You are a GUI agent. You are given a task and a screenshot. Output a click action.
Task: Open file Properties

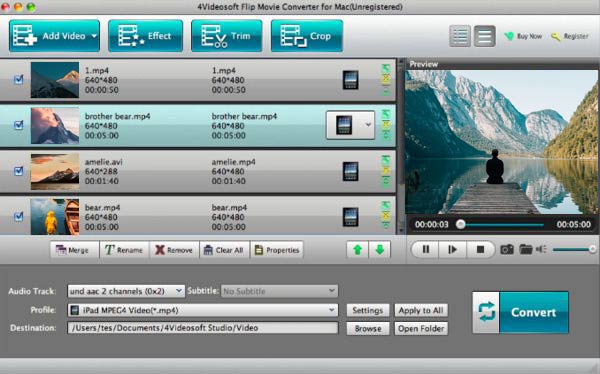coord(277,250)
